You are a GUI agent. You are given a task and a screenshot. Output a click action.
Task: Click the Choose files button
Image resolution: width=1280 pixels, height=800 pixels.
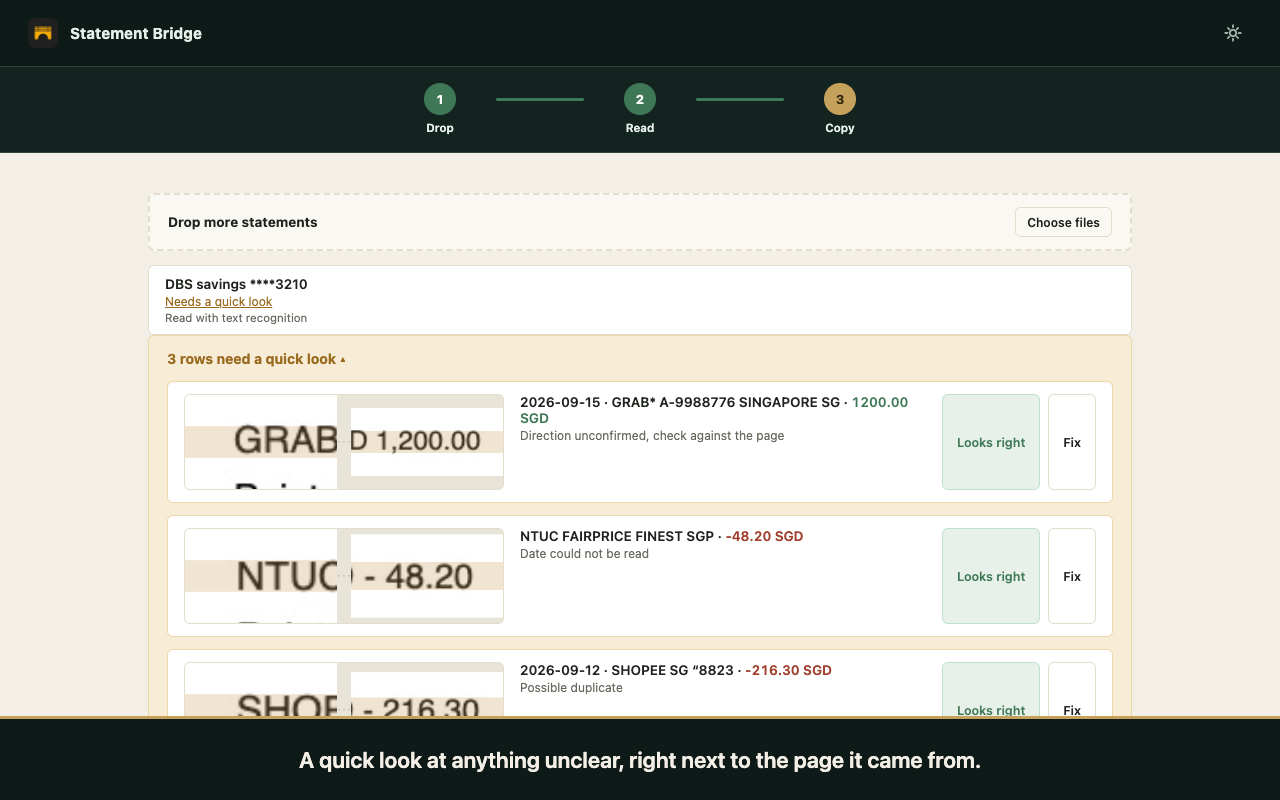(x=1063, y=222)
